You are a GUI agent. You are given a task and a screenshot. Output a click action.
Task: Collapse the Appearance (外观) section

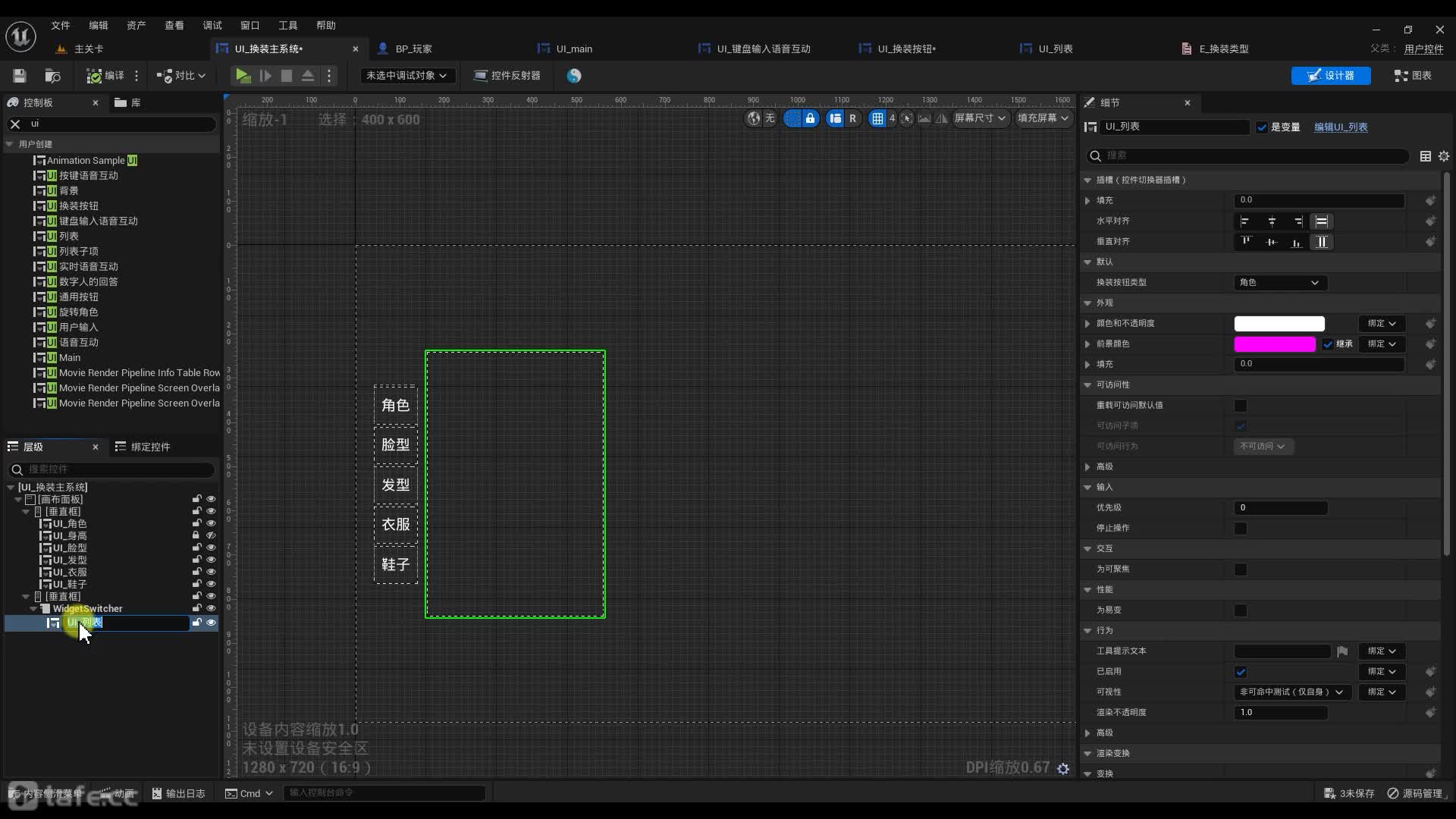click(1087, 303)
